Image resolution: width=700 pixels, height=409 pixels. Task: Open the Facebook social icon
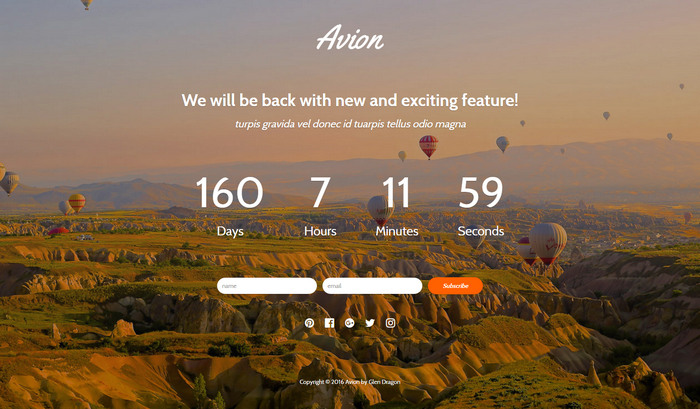coord(329,323)
